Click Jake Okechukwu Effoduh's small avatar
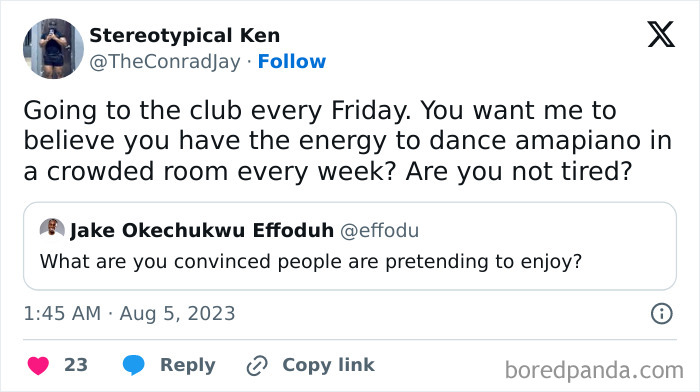This screenshot has height=392, width=700. [52, 229]
